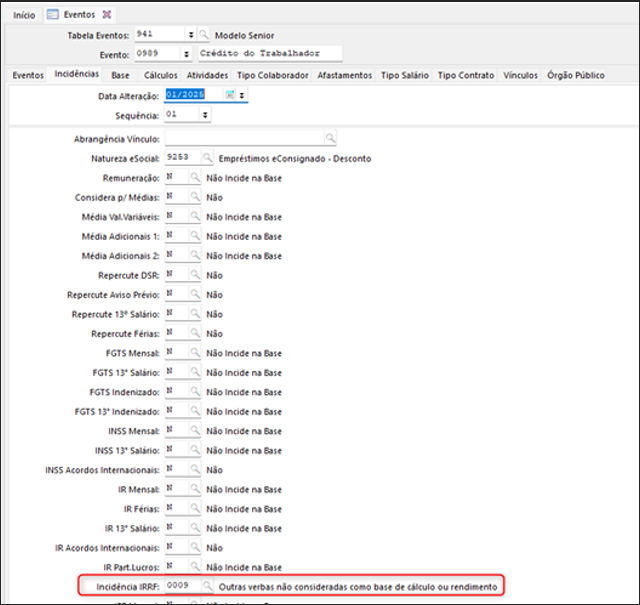Open Natureza eSocial lookup magnifier
640x605 pixels.
207,157
